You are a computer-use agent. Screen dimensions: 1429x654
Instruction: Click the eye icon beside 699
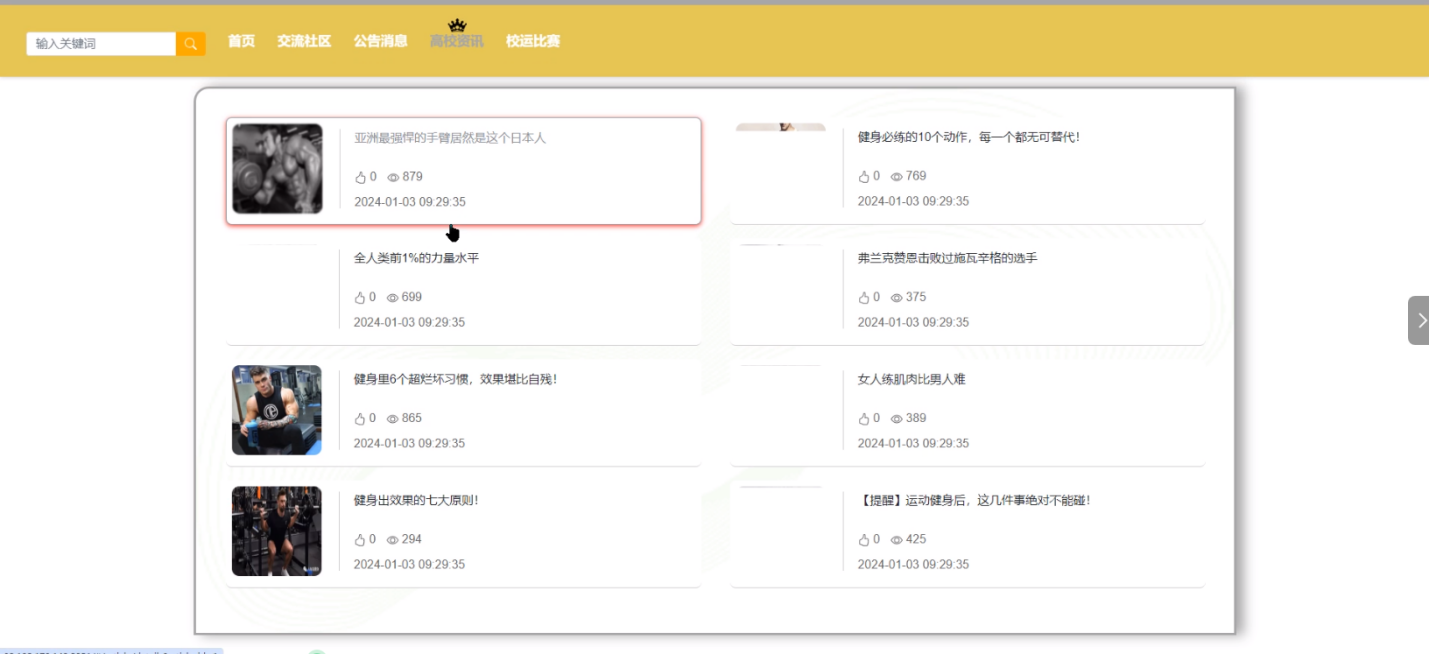(x=393, y=297)
